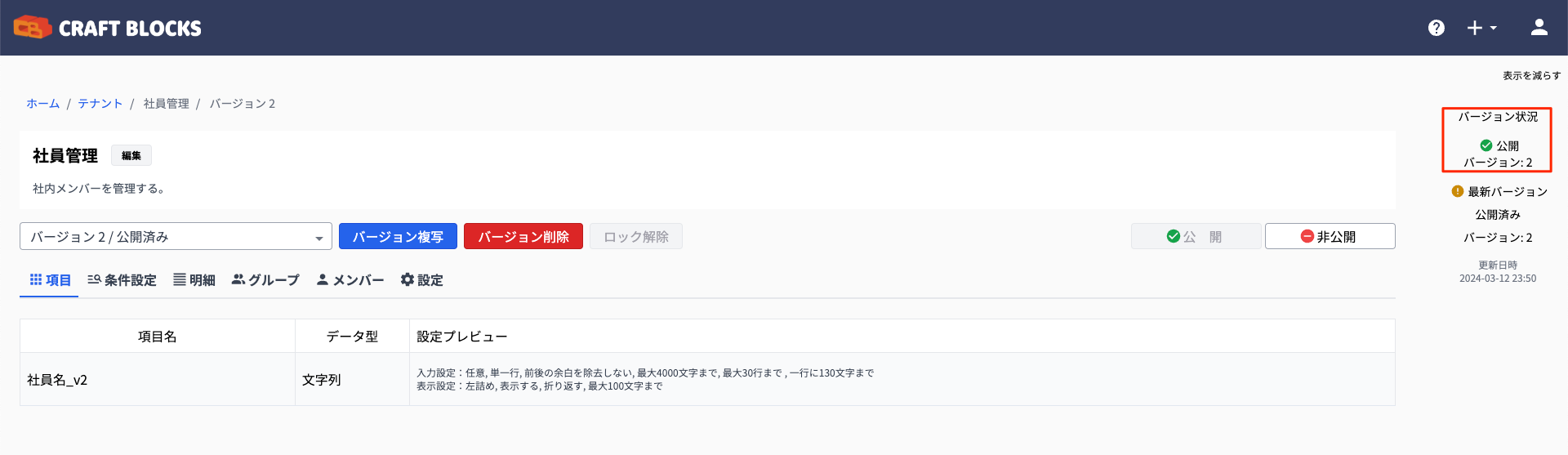Switch to the メンバー tab
Viewport: 1568px width, 455px height.
tap(350, 280)
